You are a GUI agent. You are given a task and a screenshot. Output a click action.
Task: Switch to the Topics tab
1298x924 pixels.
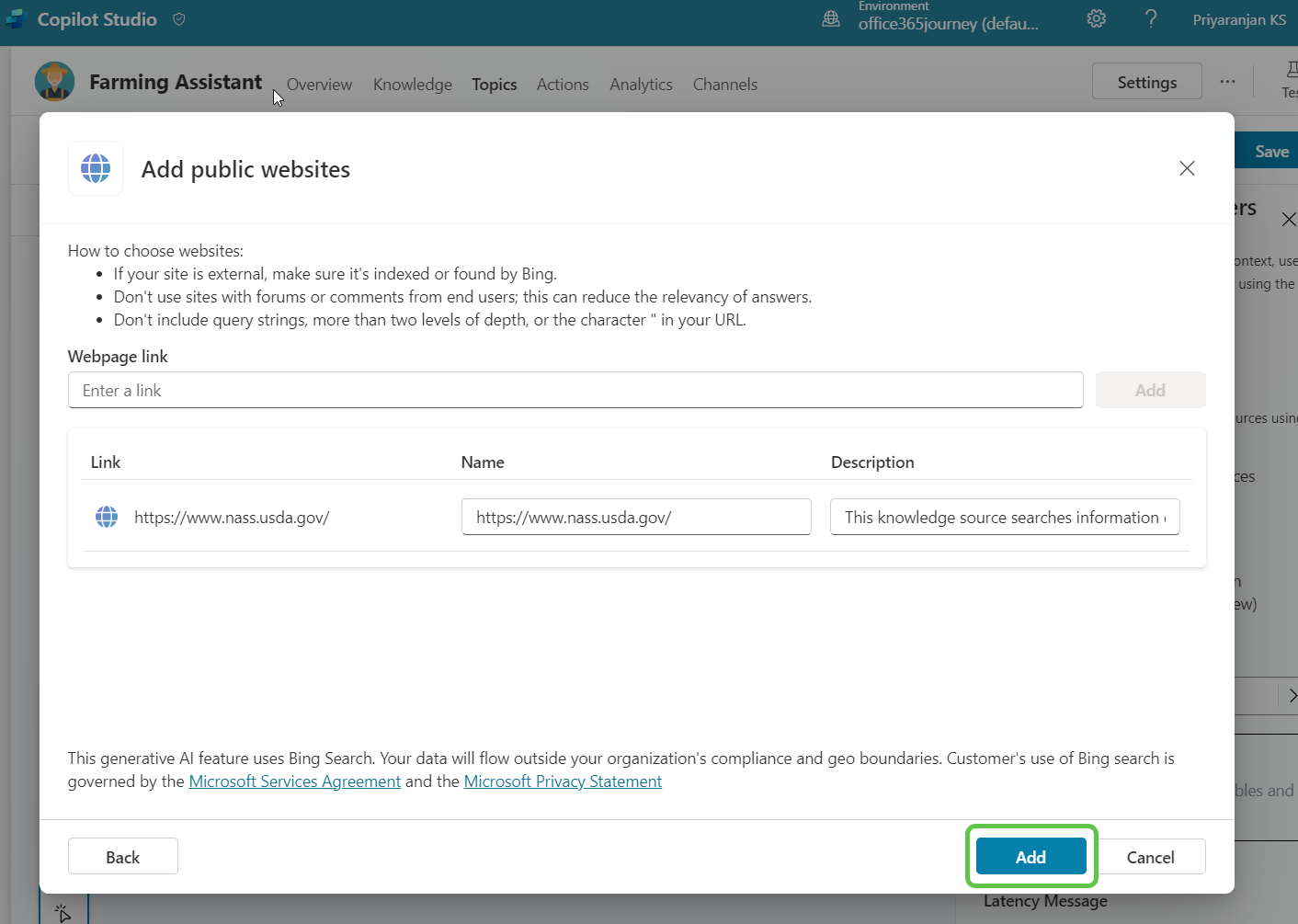[x=494, y=85]
